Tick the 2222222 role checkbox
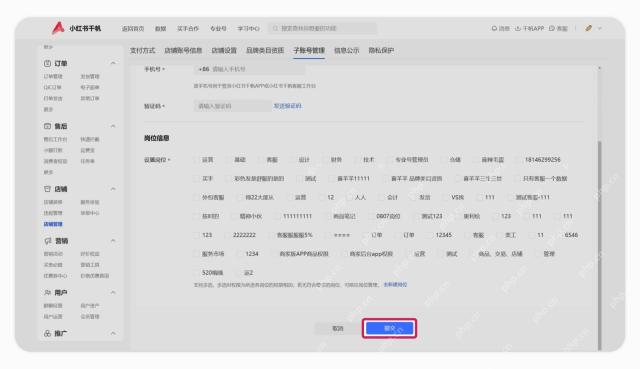Screen dimensions: 640x369 pyautogui.click(x=228, y=235)
